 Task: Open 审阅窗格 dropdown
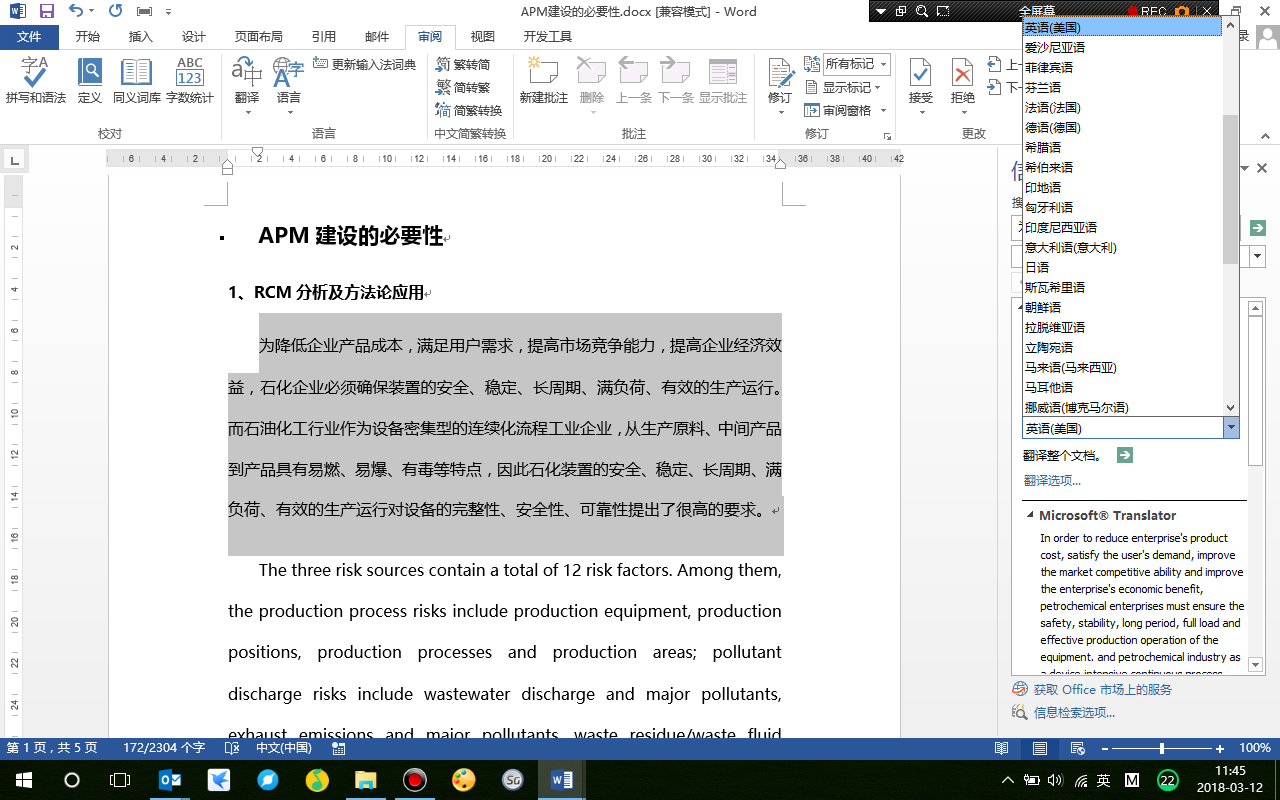846,110
